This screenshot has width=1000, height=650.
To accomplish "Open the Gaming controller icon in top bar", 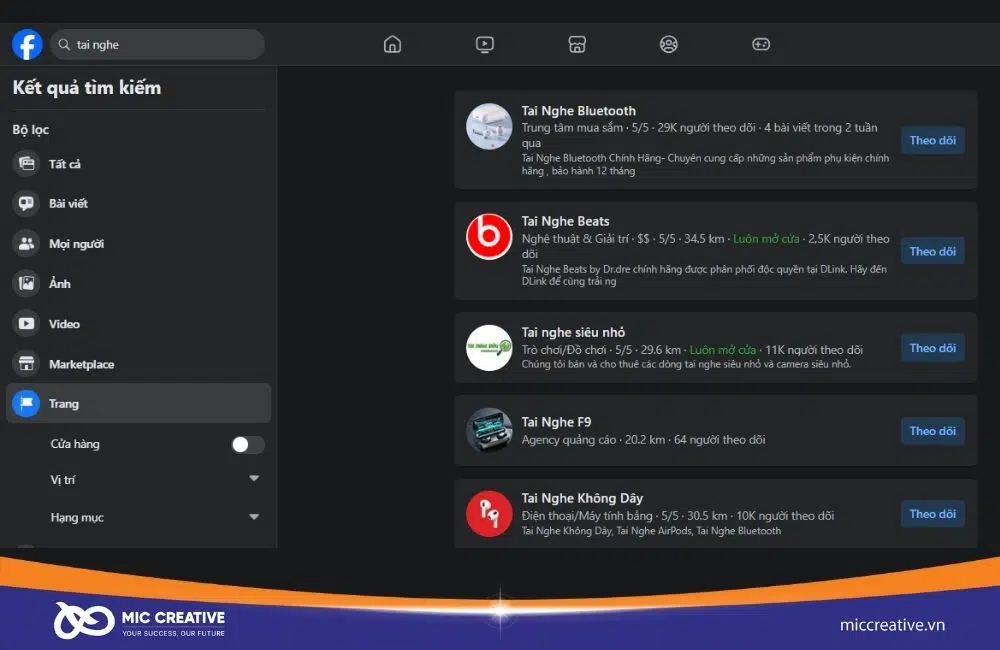I will (x=761, y=44).
